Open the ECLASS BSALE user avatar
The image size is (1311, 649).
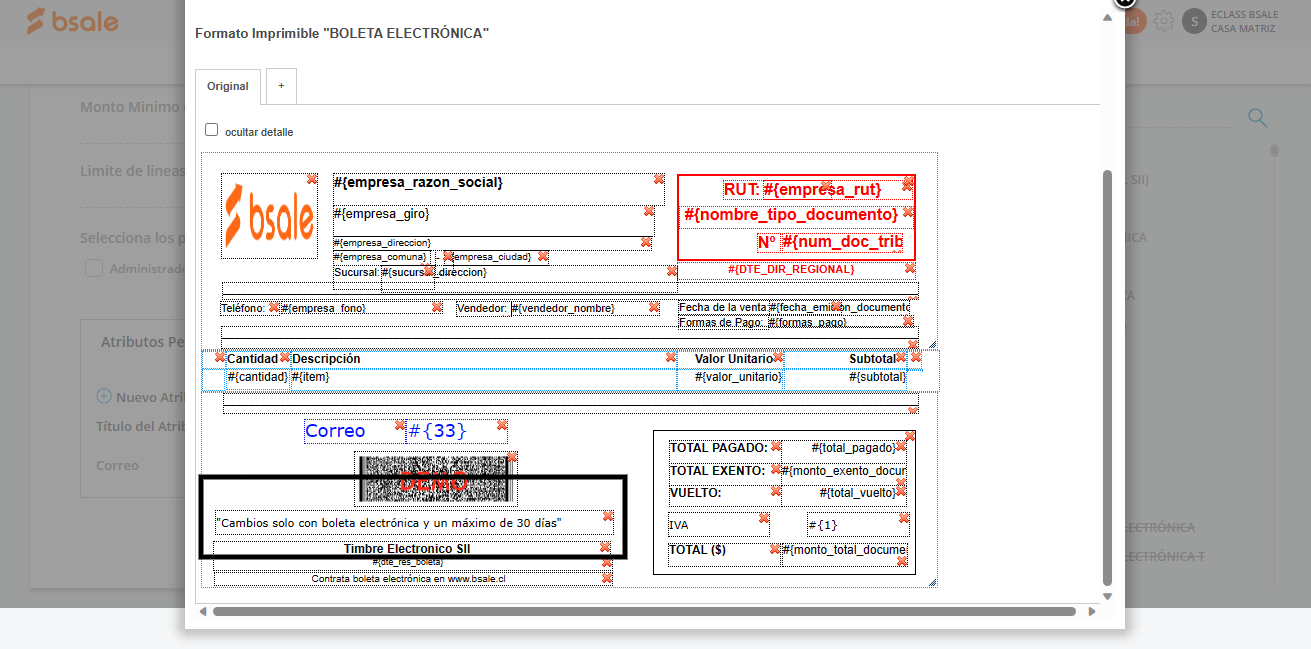pyautogui.click(x=1194, y=21)
